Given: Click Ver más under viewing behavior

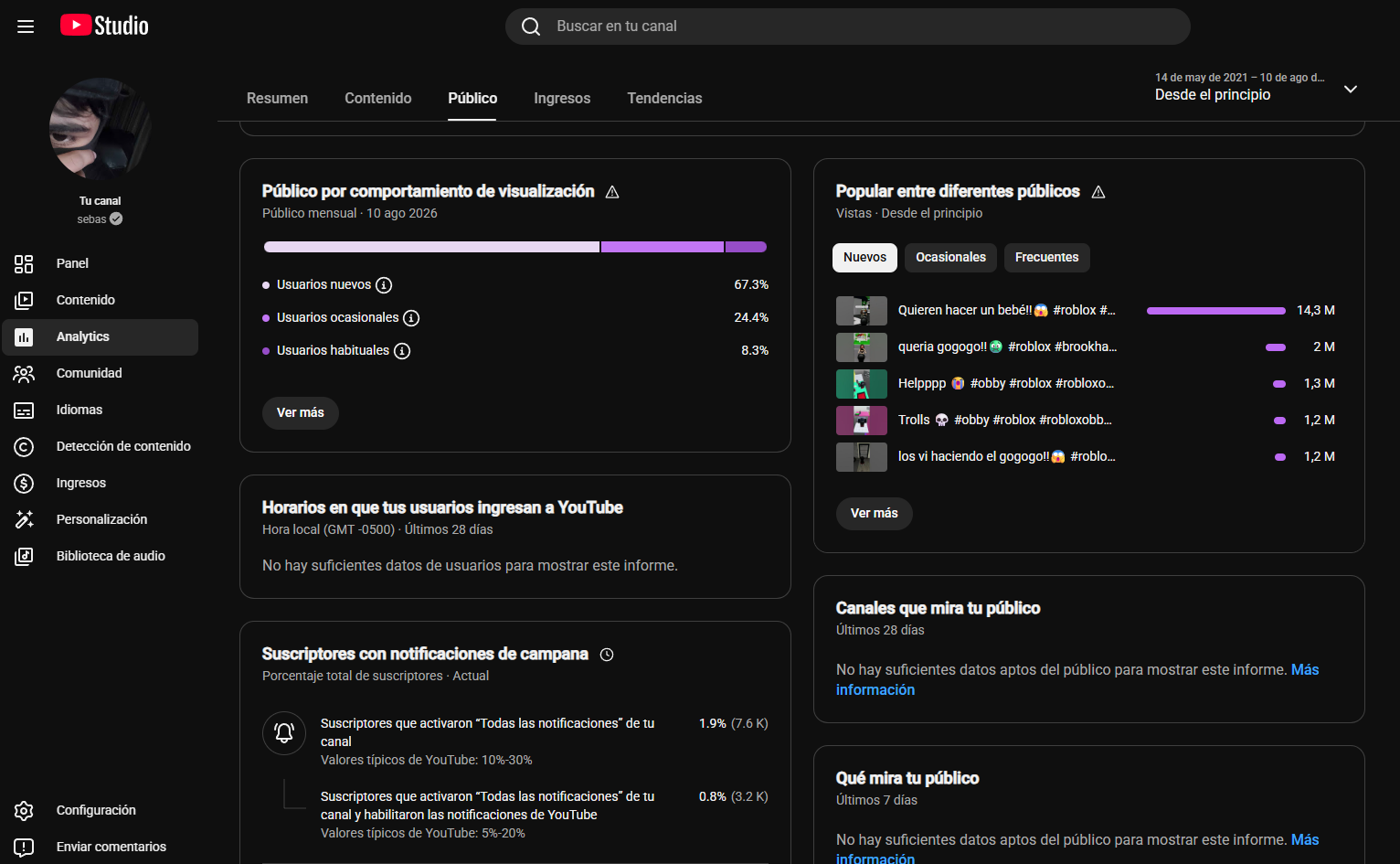Looking at the screenshot, I should coord(301,413).
